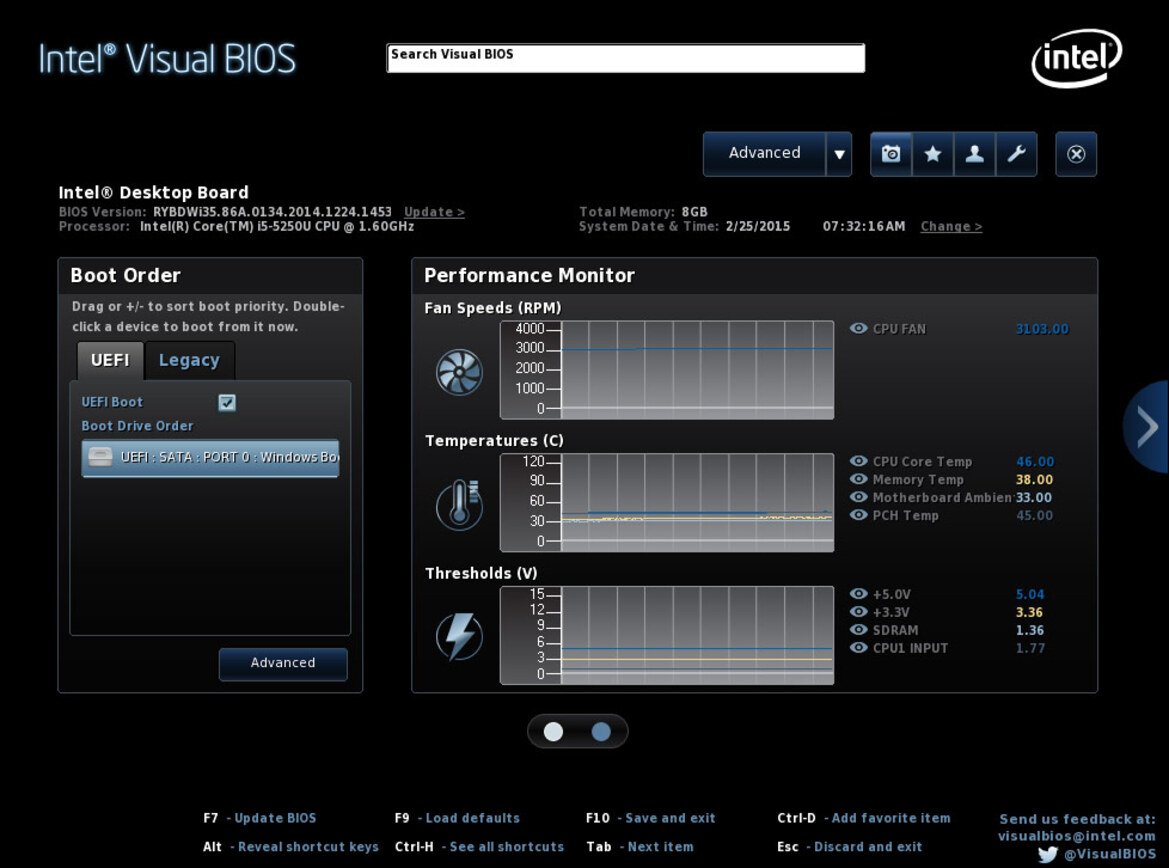Click the circled X exit icon
1169x868 pixels.
pos(1076,154)
